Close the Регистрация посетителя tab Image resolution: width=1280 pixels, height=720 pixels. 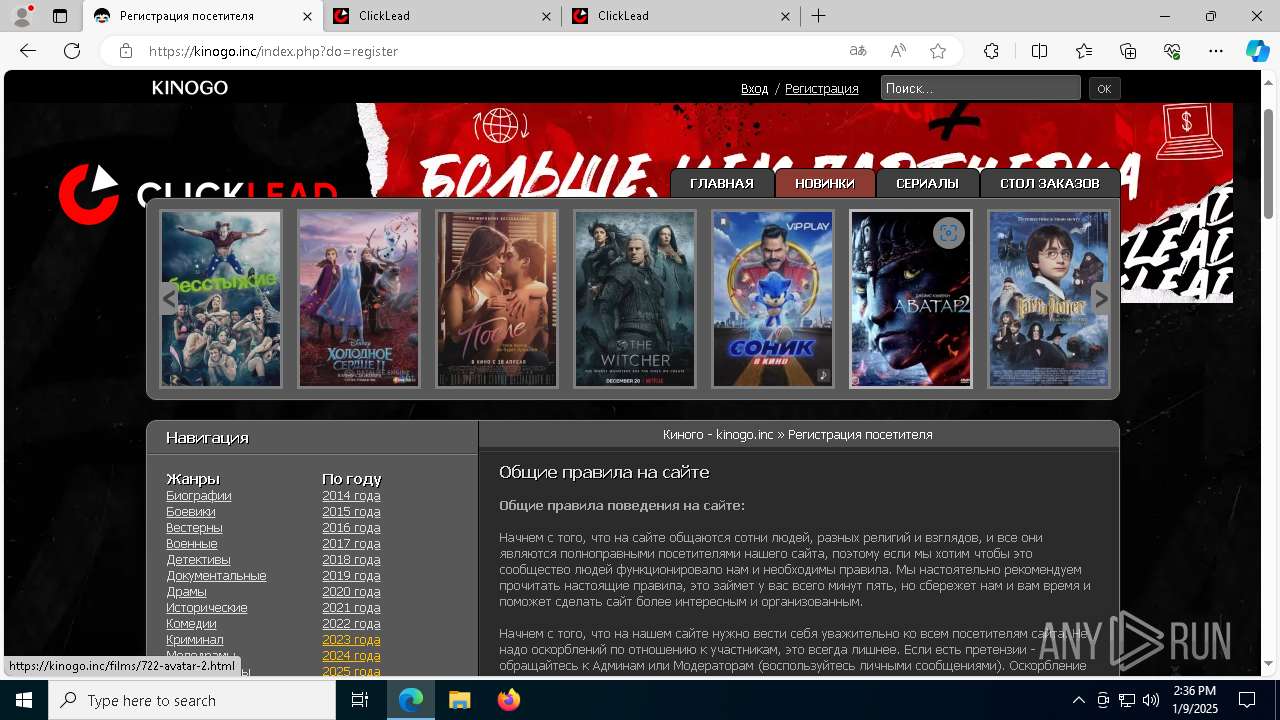coord(307,16)
